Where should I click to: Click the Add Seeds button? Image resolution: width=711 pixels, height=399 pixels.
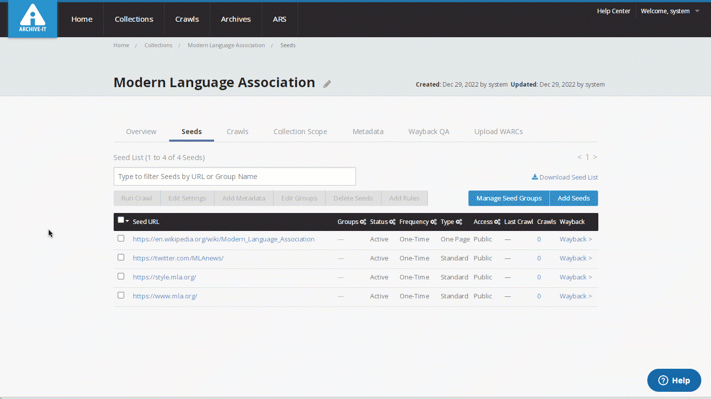coord(574,198)
